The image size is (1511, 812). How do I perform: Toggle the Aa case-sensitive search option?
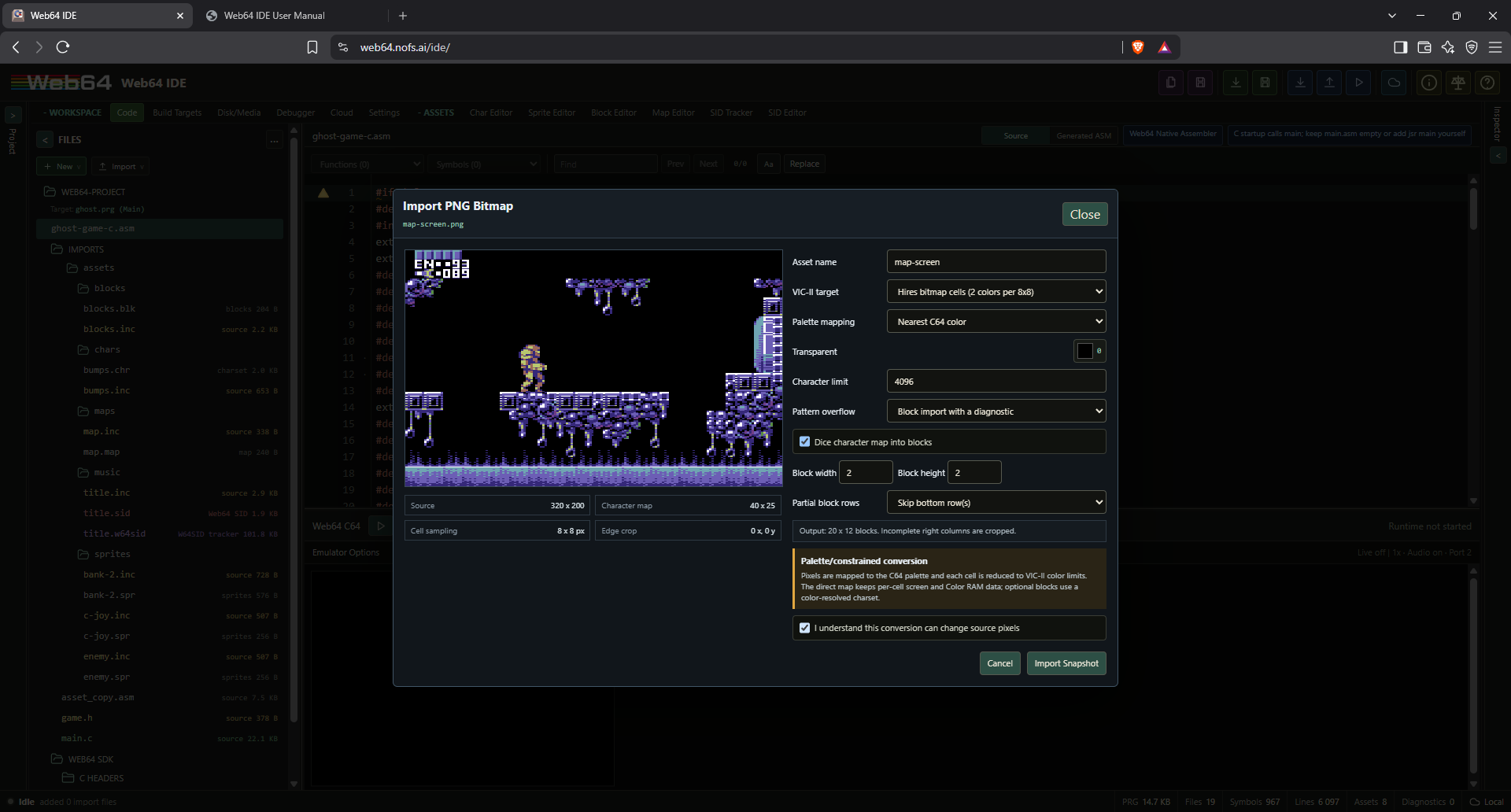(x=768, y=164)
